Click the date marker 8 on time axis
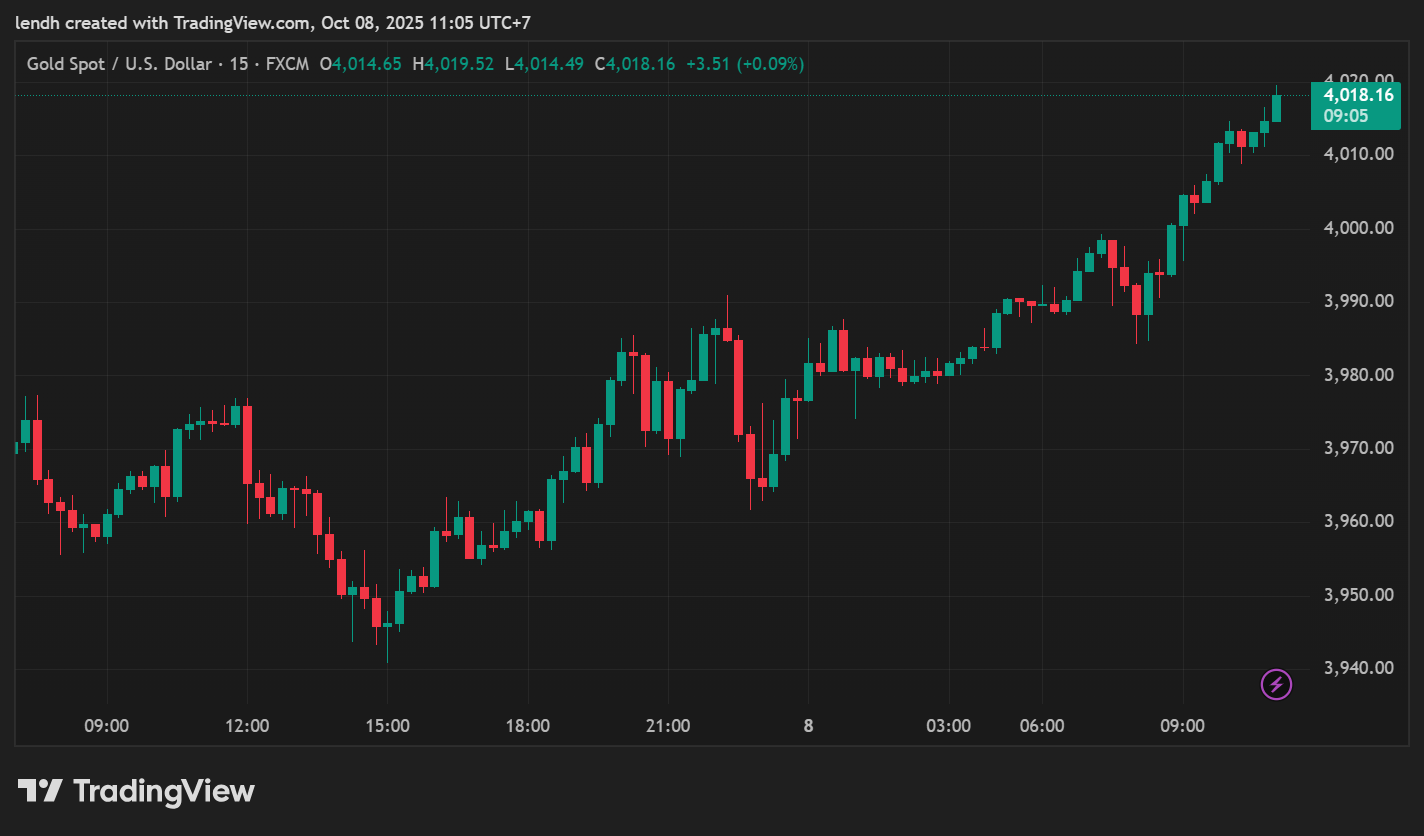Viewport: 1424px width, 836px height. (x=808, y=726)
